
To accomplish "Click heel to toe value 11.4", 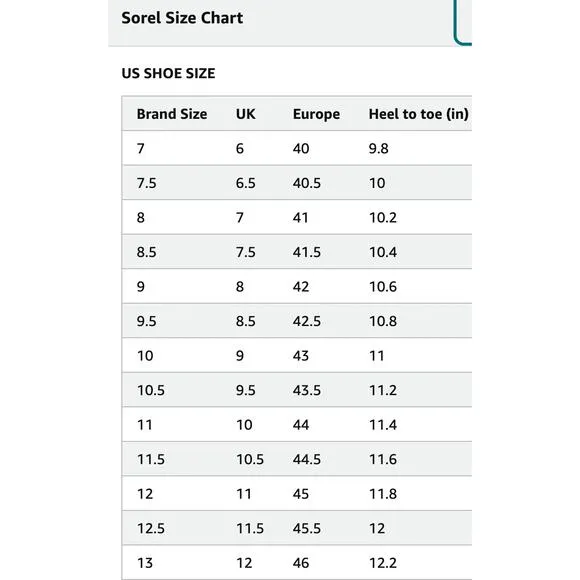I will [383, 425].
